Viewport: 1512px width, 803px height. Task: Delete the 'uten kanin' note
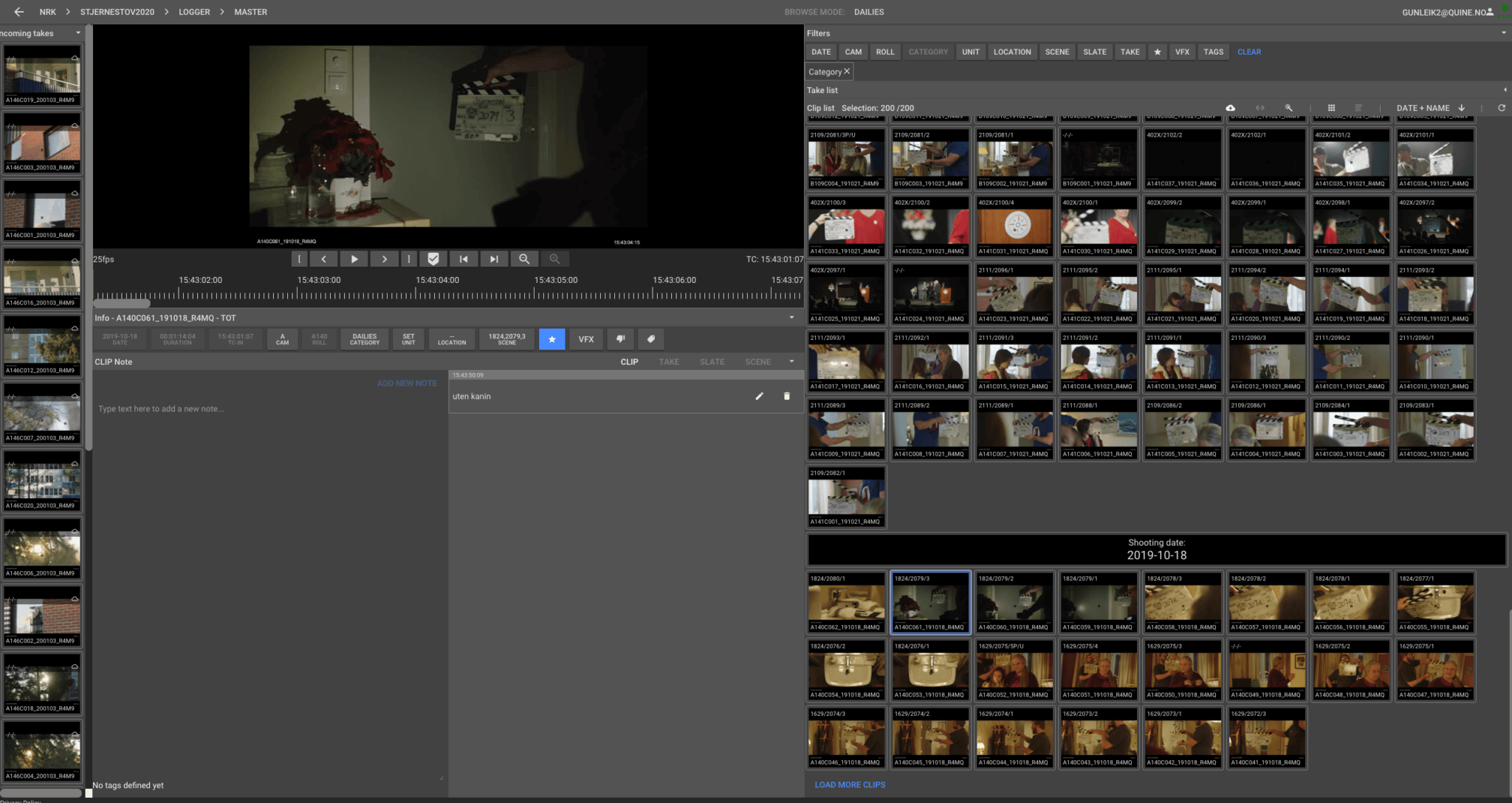786,397
